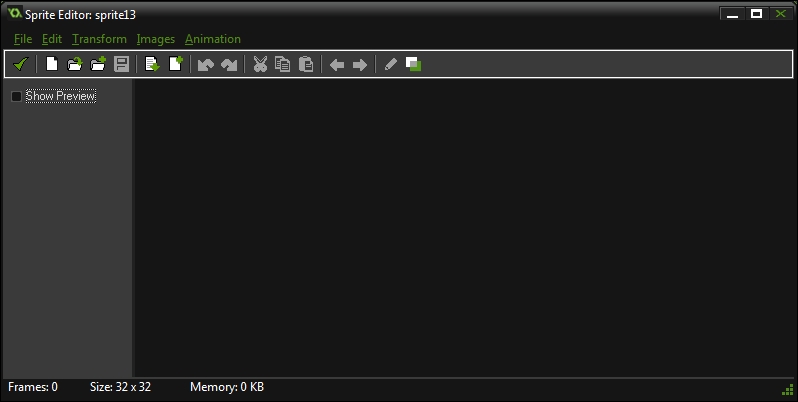Click the green dotted grip in status bar corner
Image resolution: width=798 pixels, height=402 pixels.
(788, 390)
